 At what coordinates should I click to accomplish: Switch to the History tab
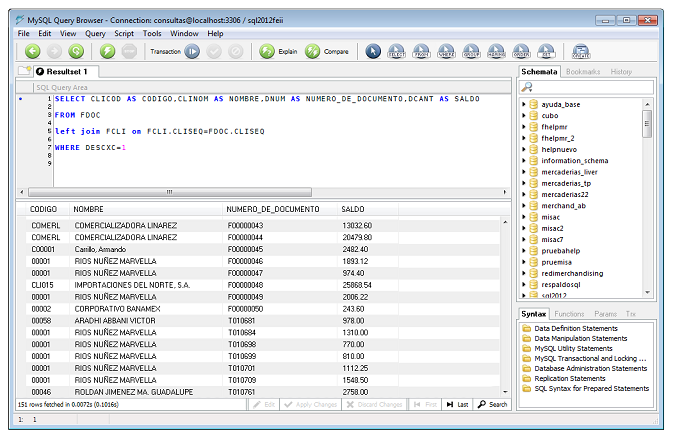[621, 72]
